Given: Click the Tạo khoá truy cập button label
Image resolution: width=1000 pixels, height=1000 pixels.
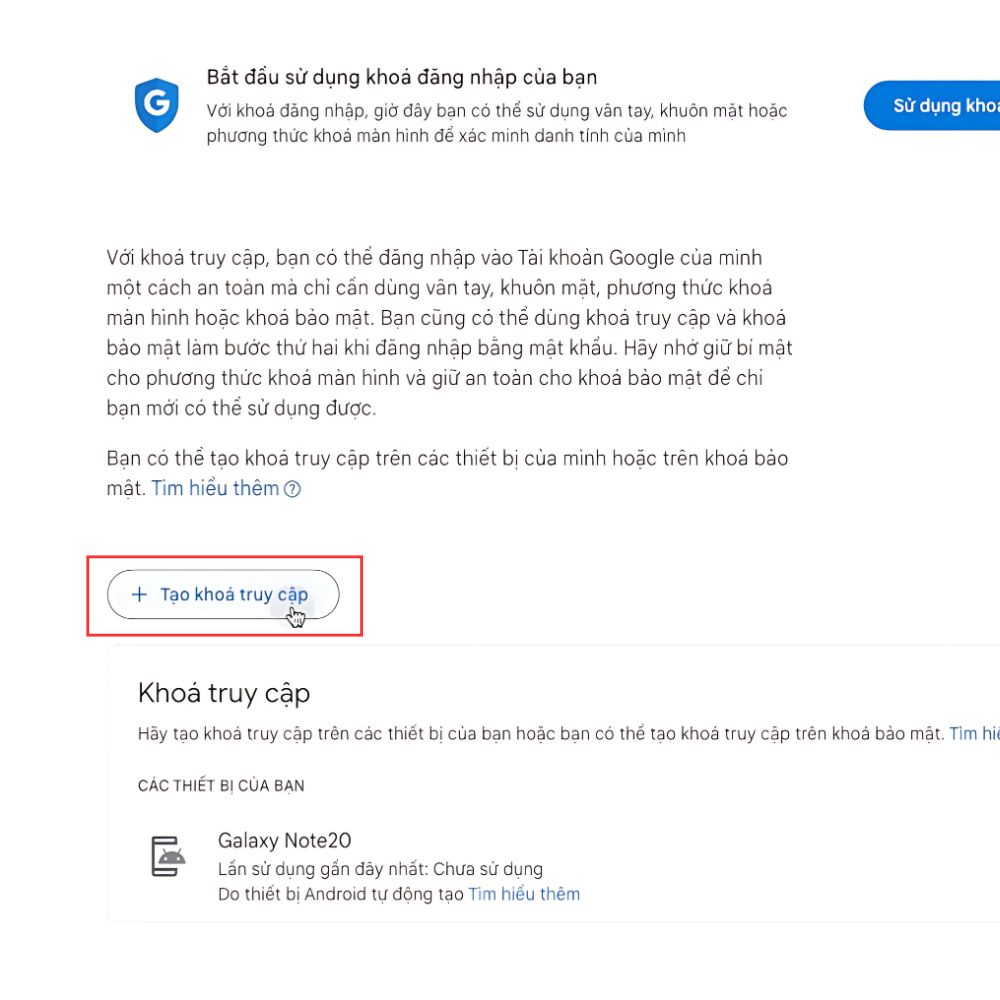Looking at the screenshot, I should pos(234,594).
